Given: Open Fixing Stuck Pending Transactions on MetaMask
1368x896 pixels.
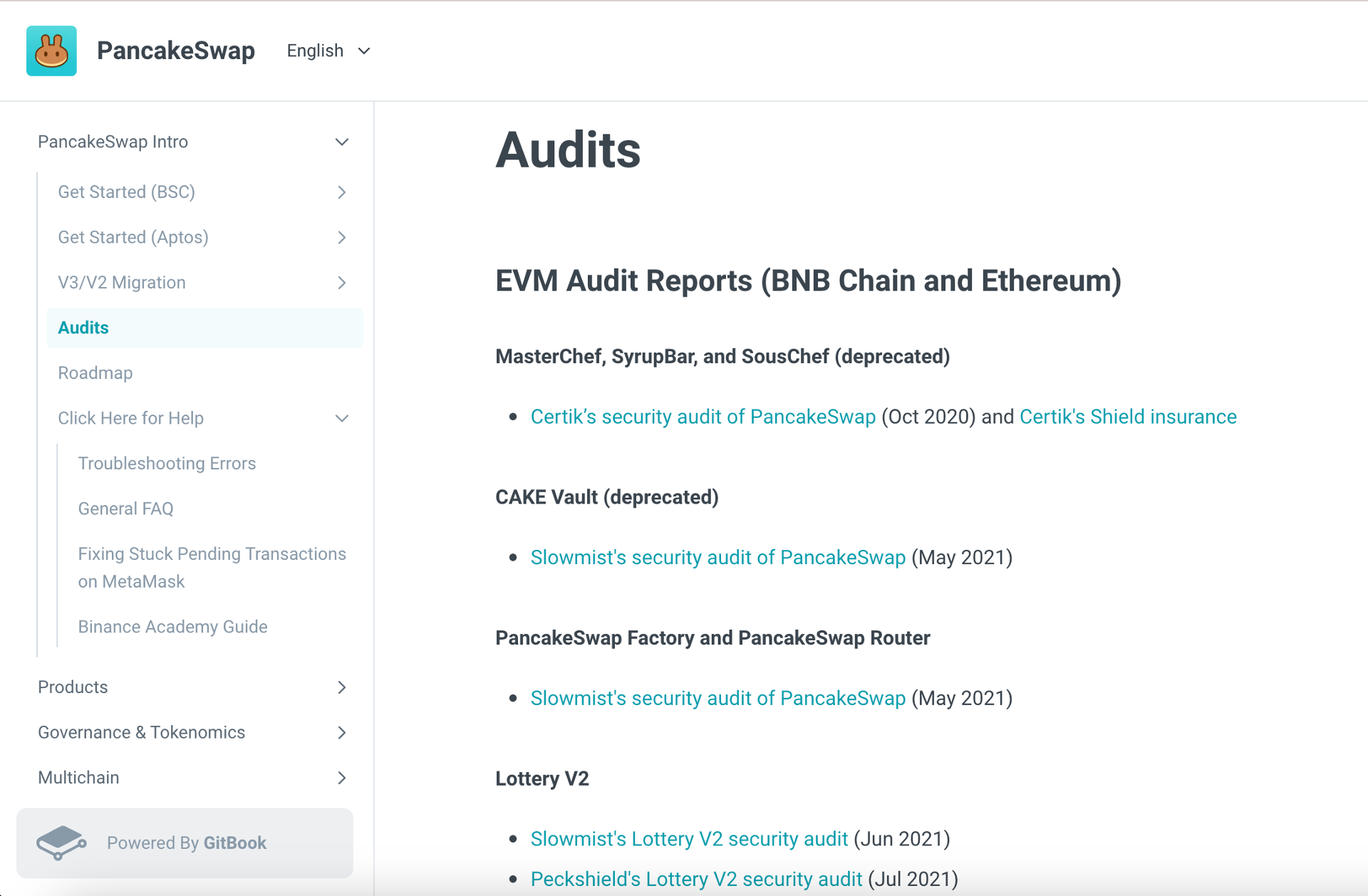Looking at the screenshot, I should pyautogui.click(x=212, y=568).
